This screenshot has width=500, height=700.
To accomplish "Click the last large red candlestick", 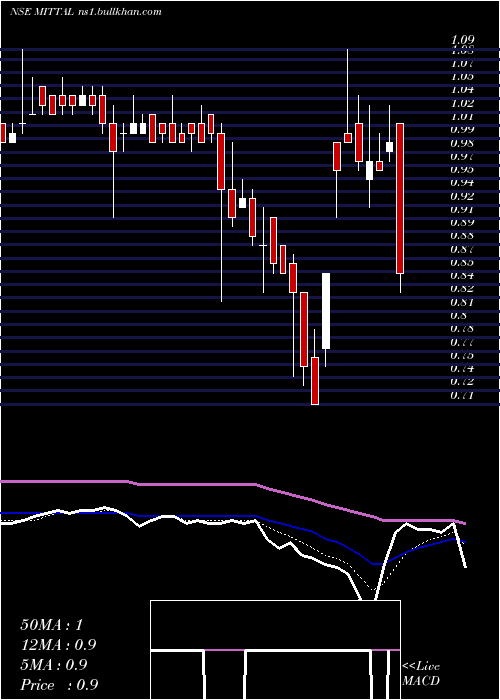I will (400, 198).
